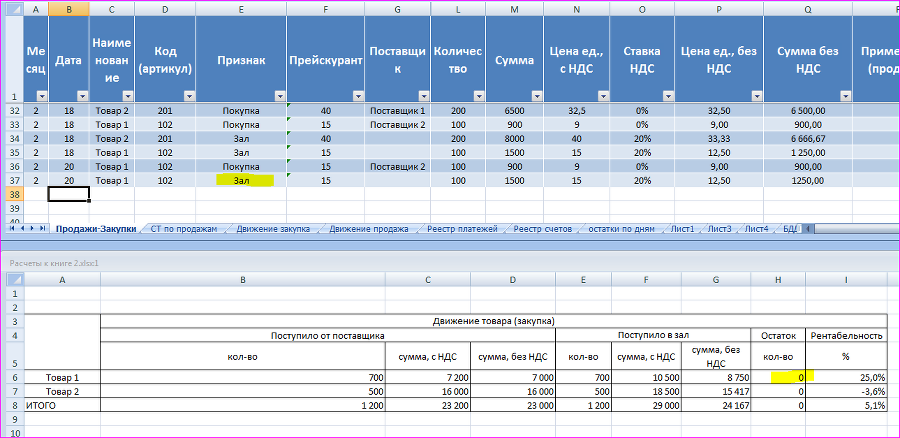Viewport: 900px width, 438px height.
Task: Select yellow highlighted Зал cell in row 37
Action: 241,180
